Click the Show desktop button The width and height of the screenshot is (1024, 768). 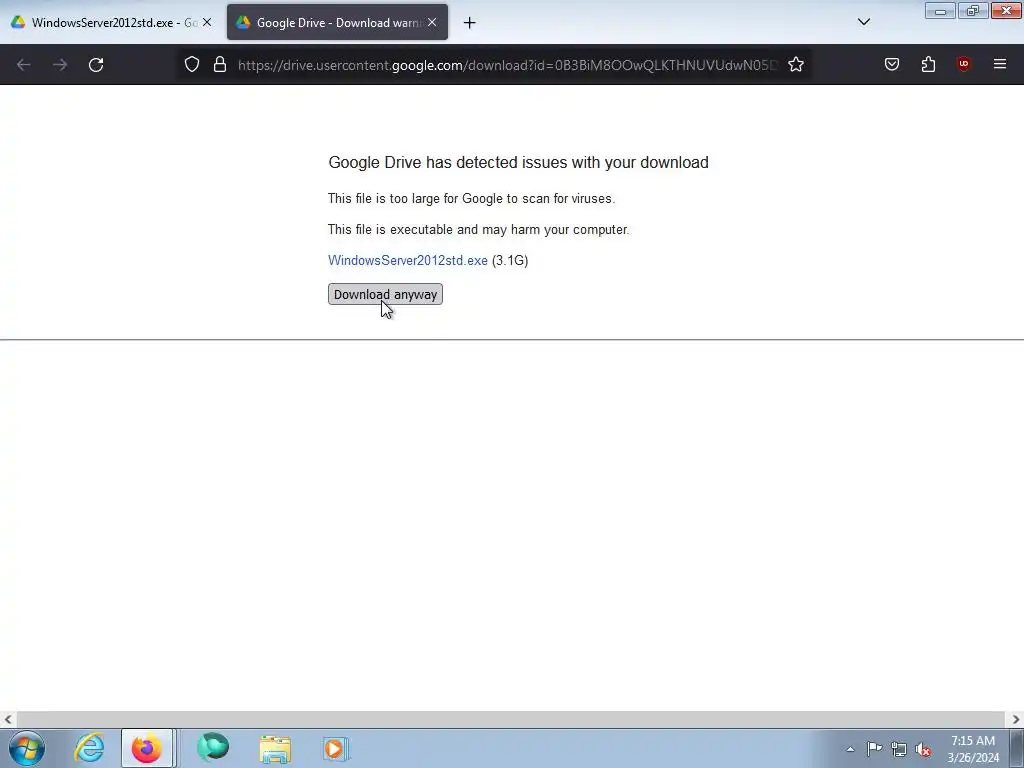(1017, 748)
